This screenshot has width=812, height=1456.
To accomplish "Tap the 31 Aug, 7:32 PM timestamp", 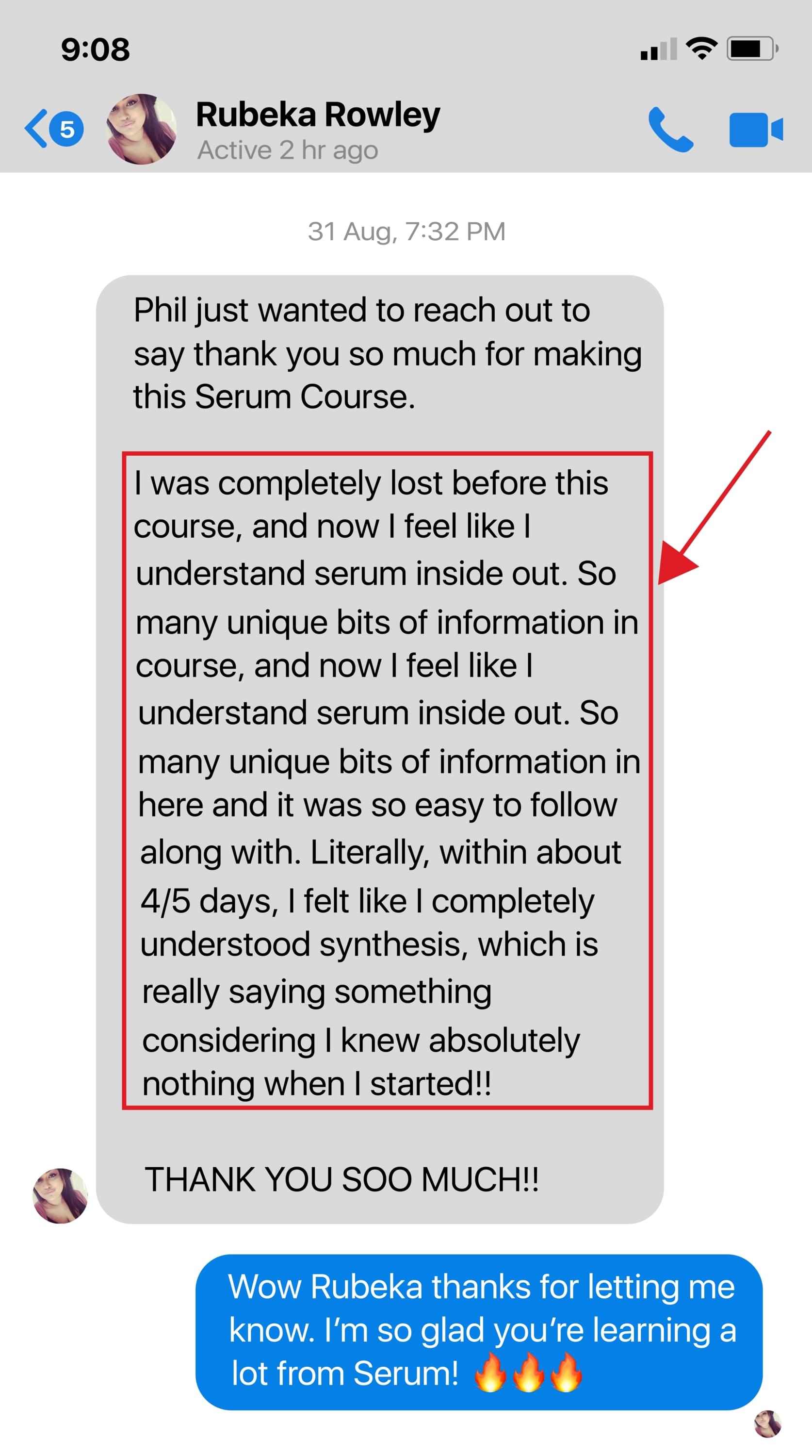I will coord(406,231).
